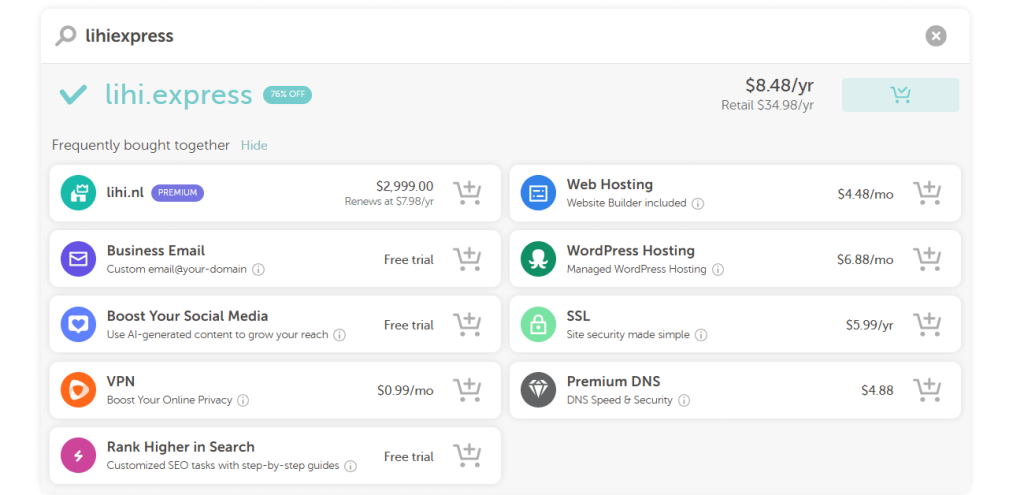Image resolution: width=1024 pixels, height=495 pixels.
Task: Show info for SSL site security
Action: click(701, 335)
